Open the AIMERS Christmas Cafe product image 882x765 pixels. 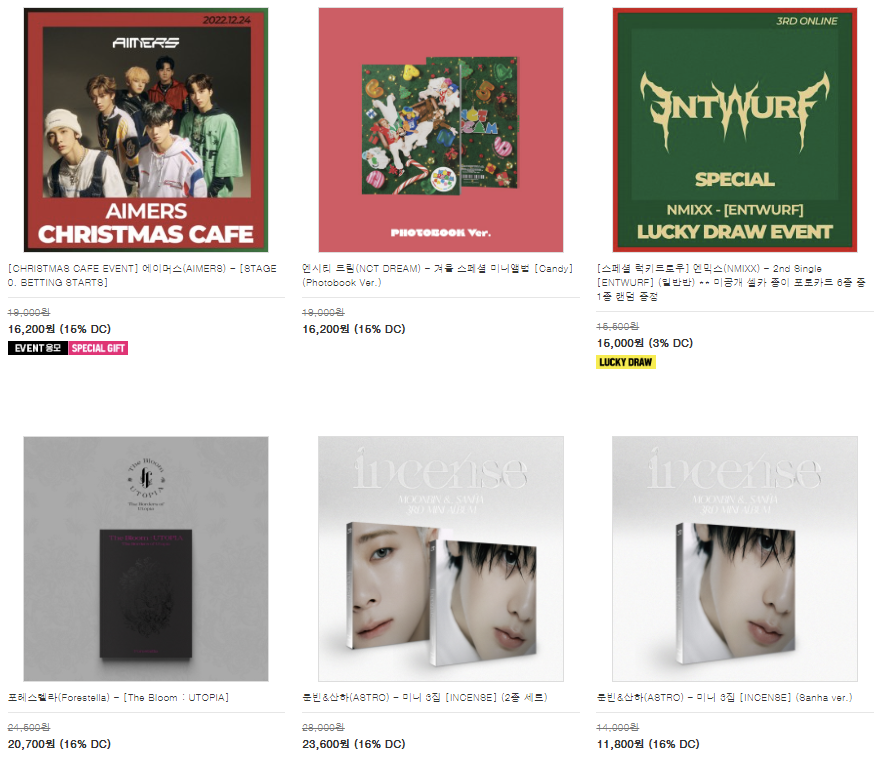[146, 130]
